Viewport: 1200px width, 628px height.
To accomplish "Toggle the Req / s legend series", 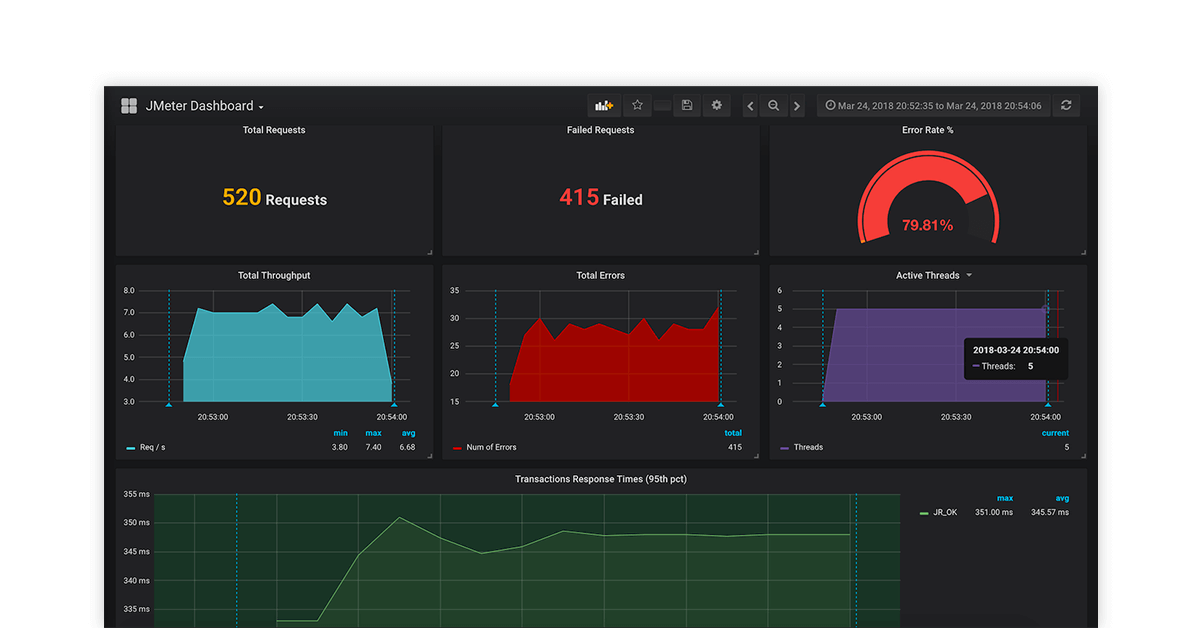I will pos(152,447).
